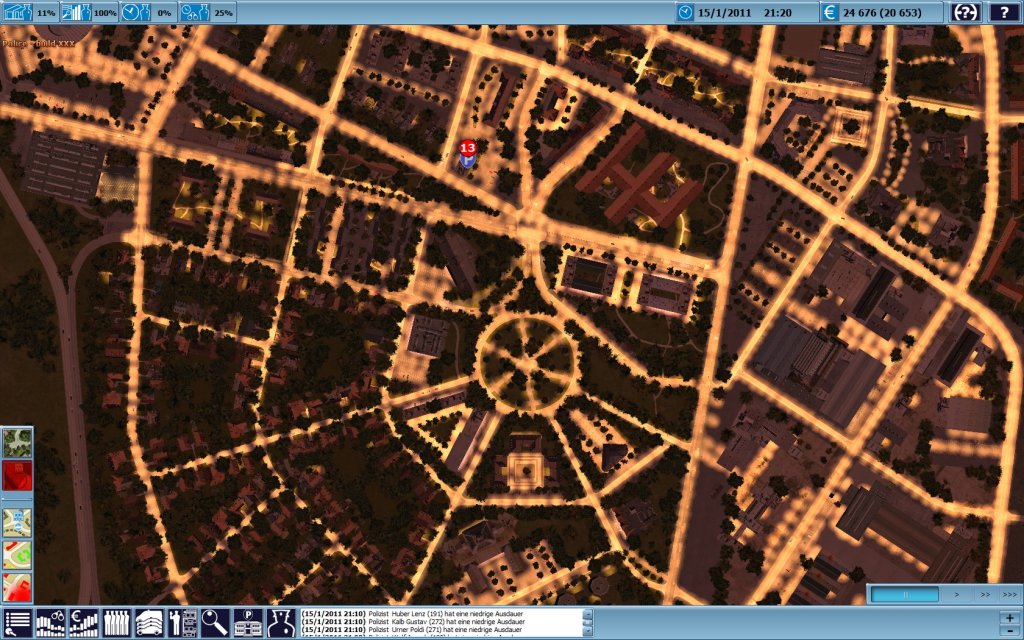Open the police vehicle fleet panel
Image resolution: width=1024 pixels, height=640 pixels.
[x=150, y=622]
